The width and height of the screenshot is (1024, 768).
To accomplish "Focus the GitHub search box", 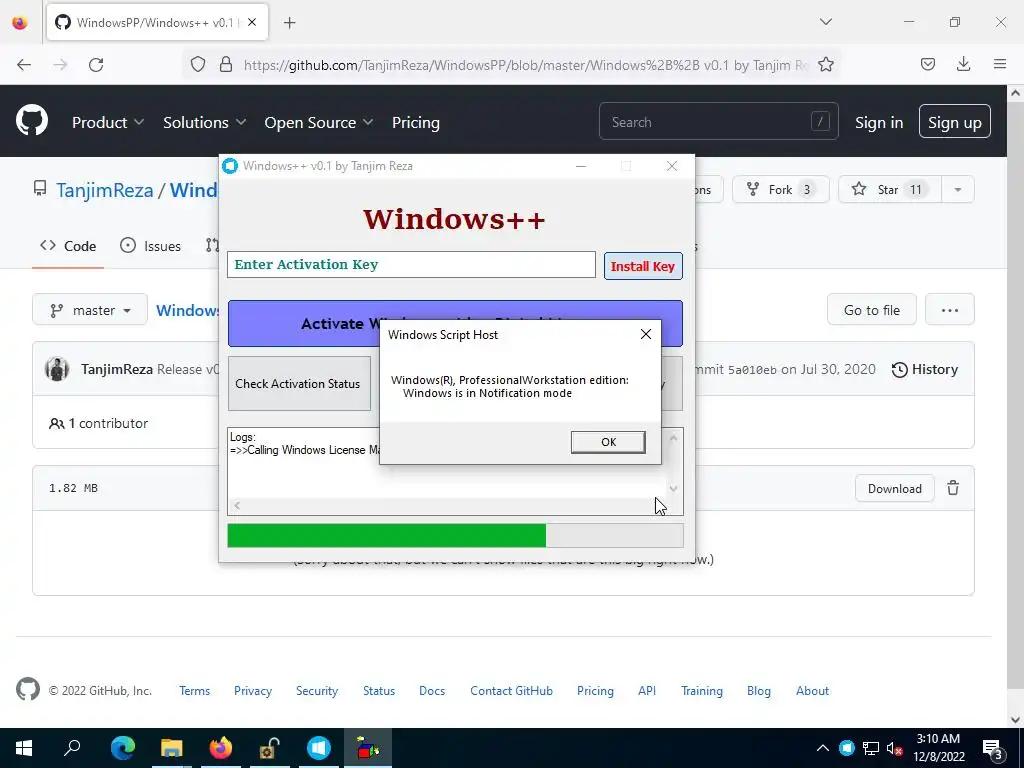I will (x=718, y=121).
